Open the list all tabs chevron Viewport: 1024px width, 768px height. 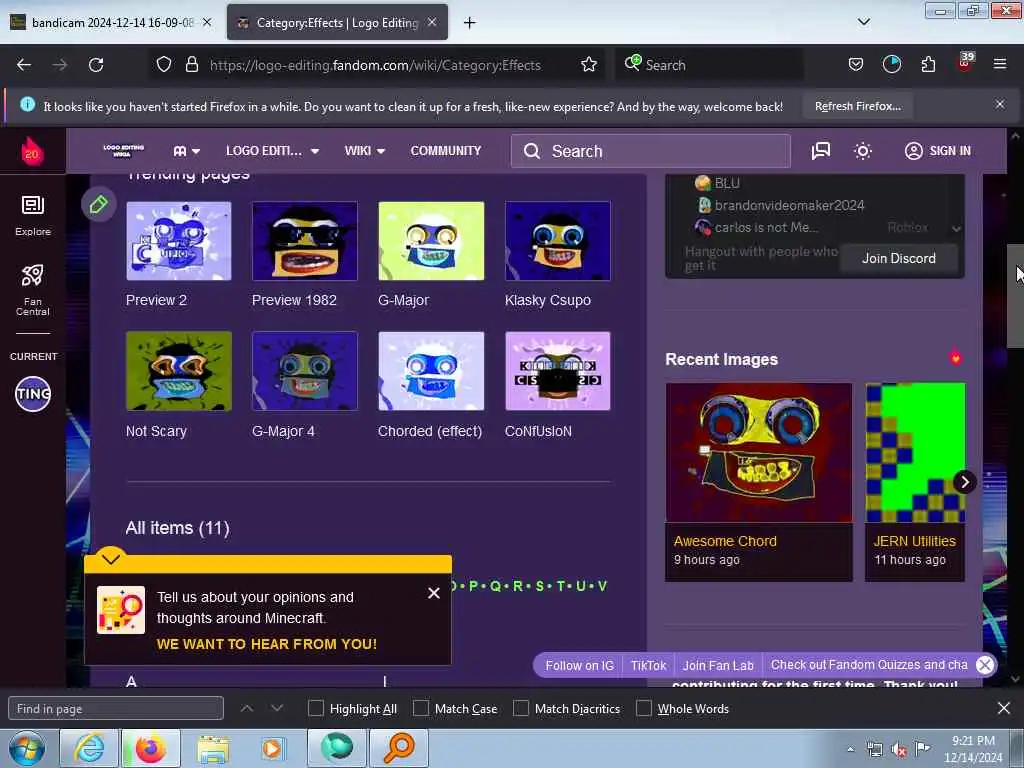click(863, 22)
